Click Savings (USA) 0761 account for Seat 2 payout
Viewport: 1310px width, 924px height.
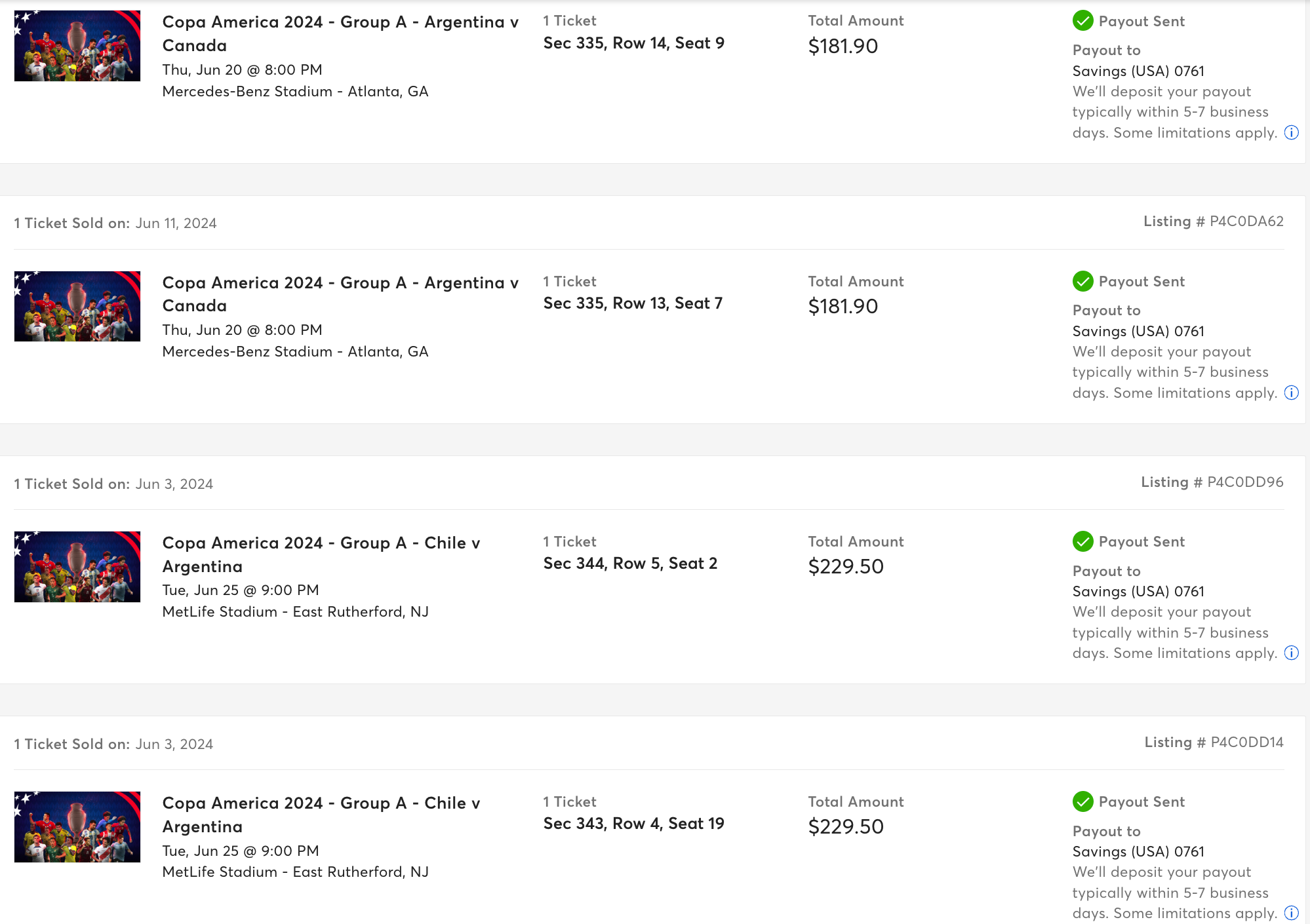(1138, 592)
